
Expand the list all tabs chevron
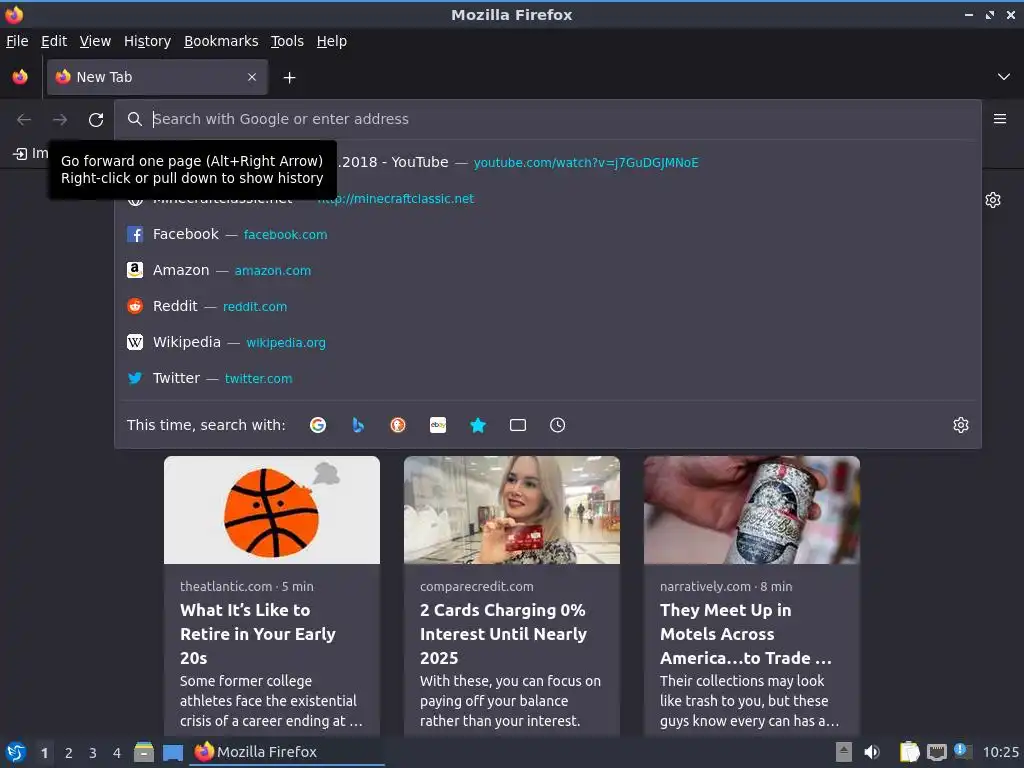click(1004, 77)
